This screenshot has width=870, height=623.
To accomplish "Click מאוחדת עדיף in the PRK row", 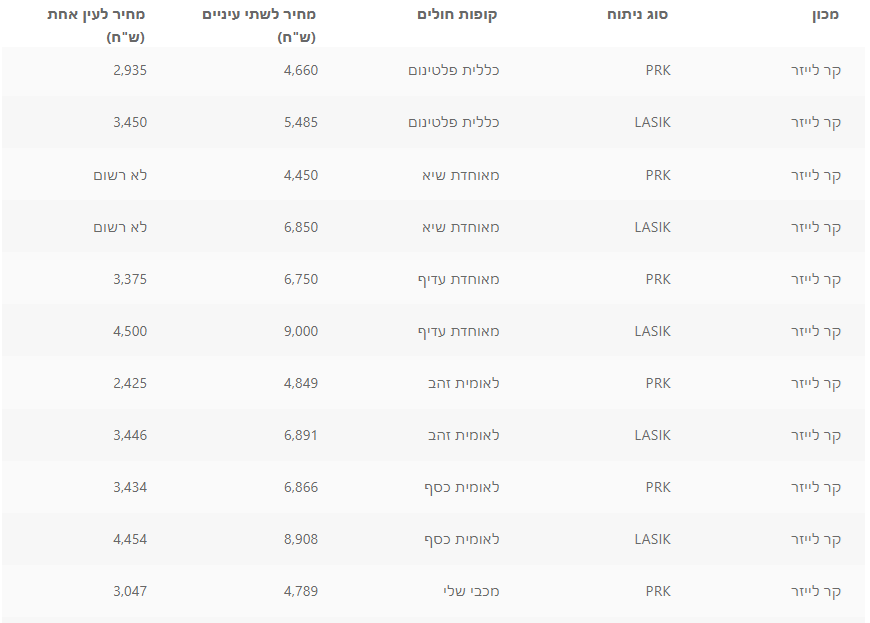I will [458, 279].
